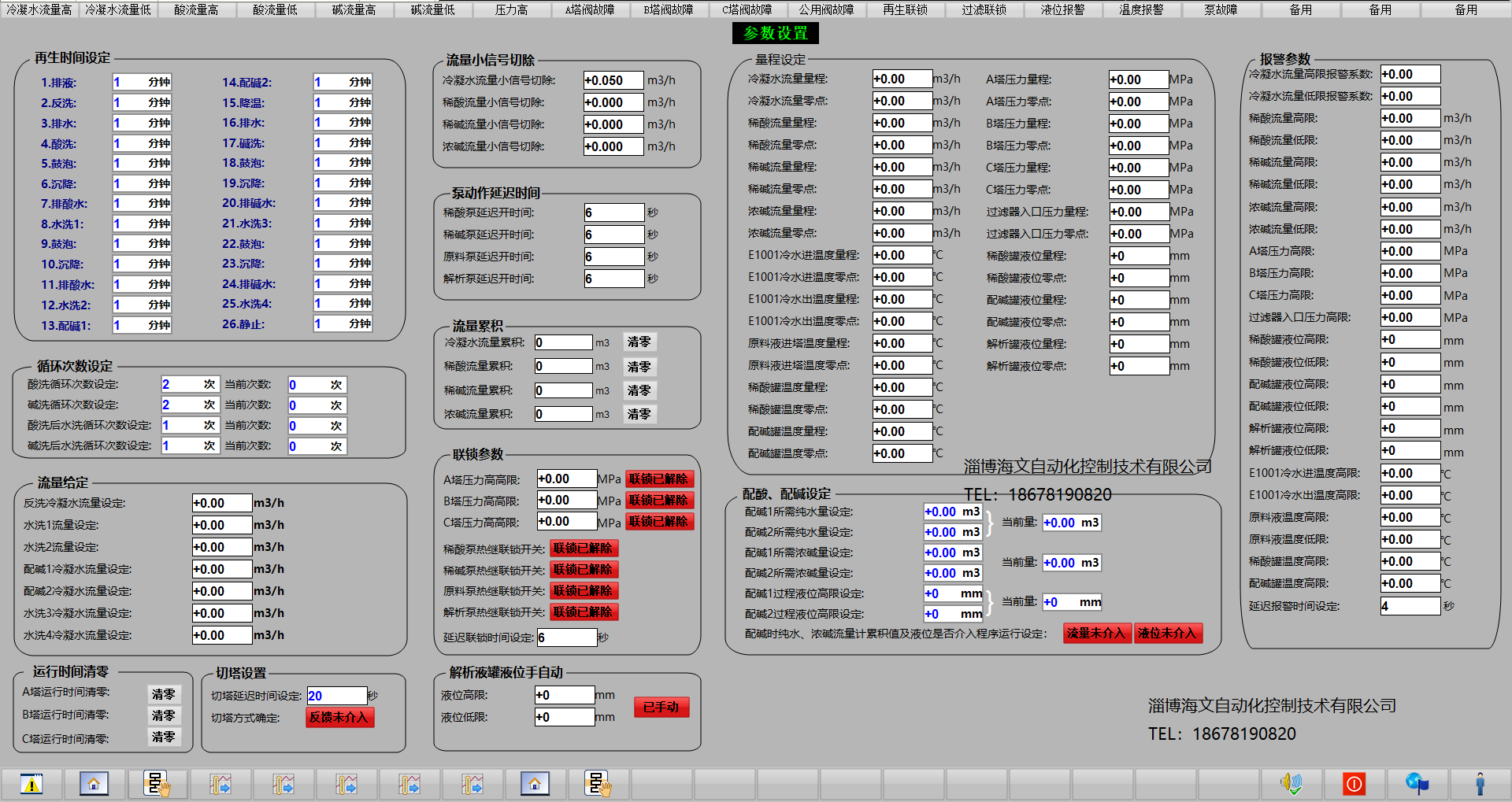
Task: Click the 冷凝水流量量程 input field
Action: (902, 79)
